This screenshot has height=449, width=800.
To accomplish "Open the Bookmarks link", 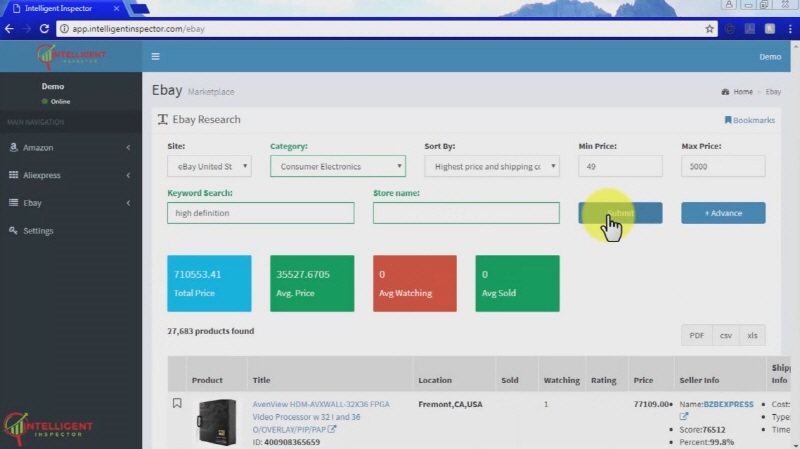I will (x=749, y=120).
